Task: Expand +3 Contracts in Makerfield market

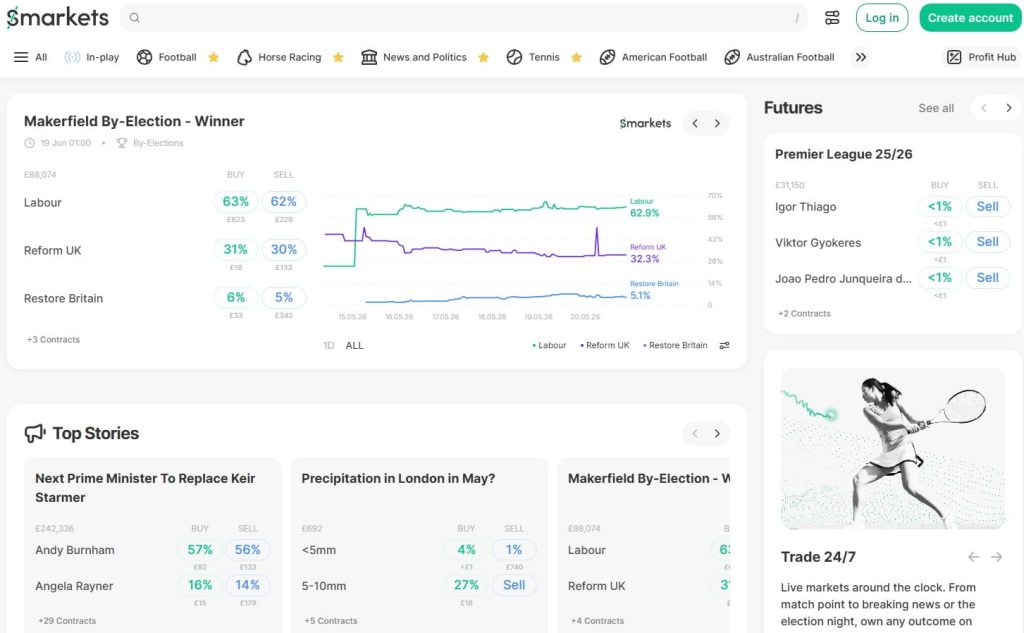Action: [54, 340]
